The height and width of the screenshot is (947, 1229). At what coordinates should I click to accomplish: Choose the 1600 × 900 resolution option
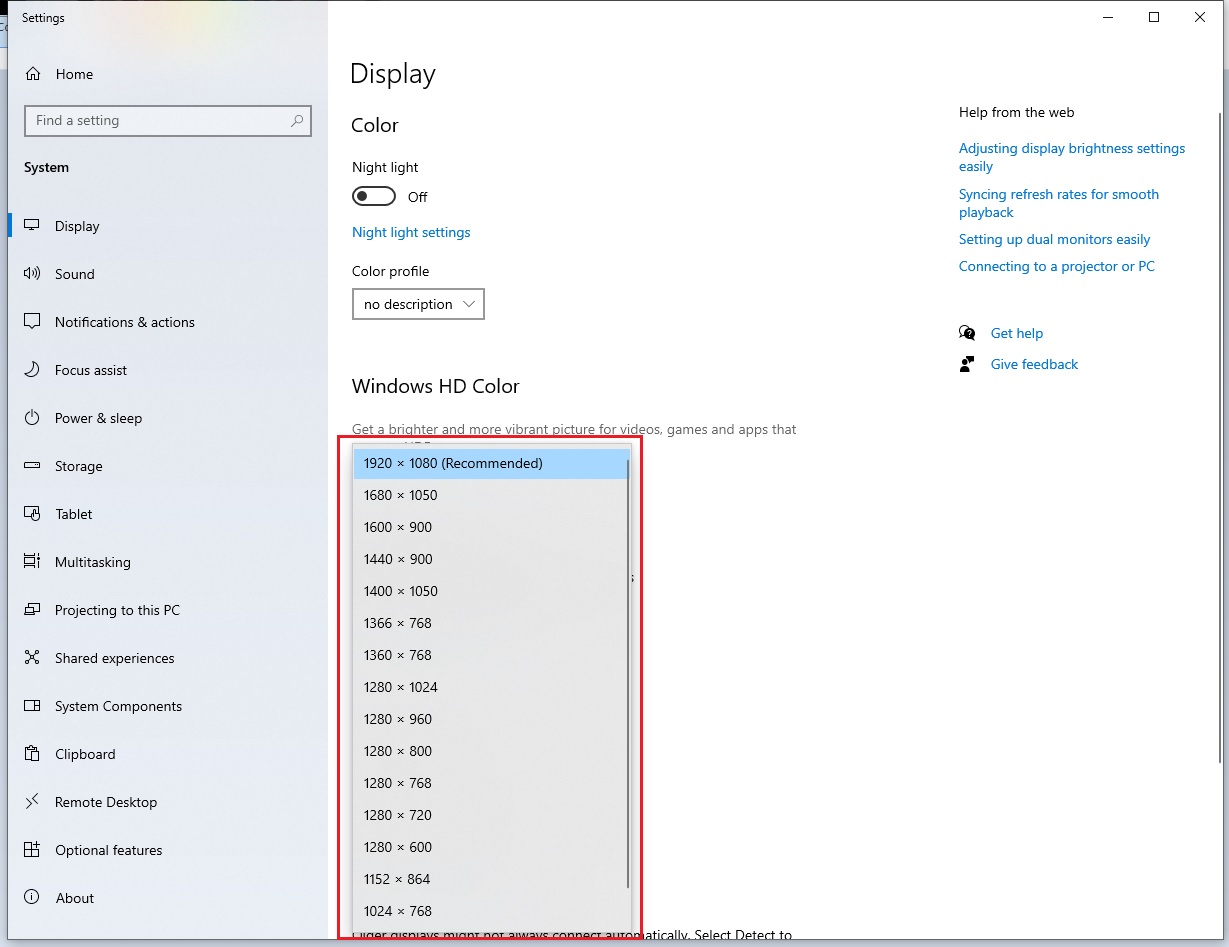click(491, 527)
